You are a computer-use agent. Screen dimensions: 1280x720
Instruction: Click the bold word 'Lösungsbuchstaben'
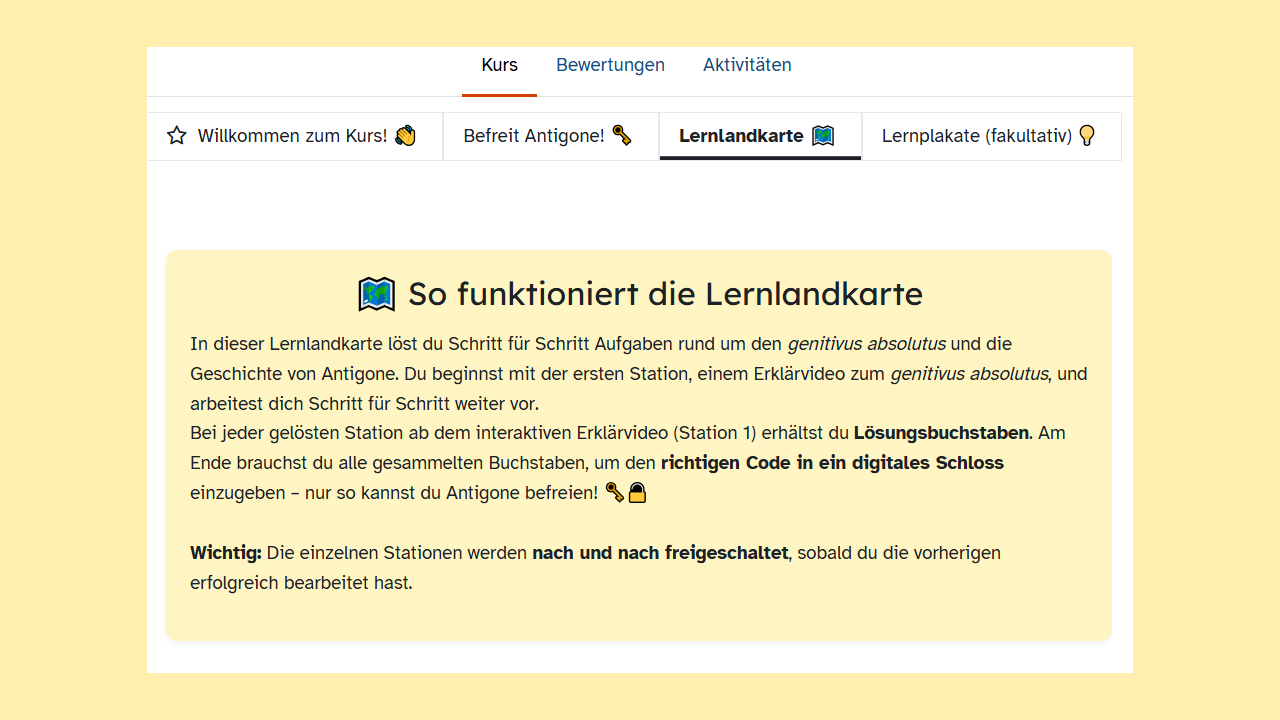coord(941,433)
